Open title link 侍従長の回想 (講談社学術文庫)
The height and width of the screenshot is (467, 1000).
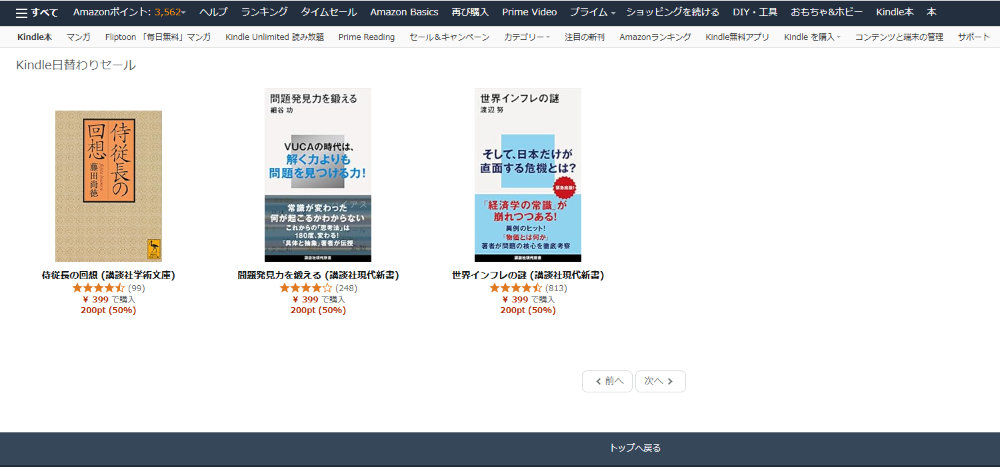[x=108, y=276]
